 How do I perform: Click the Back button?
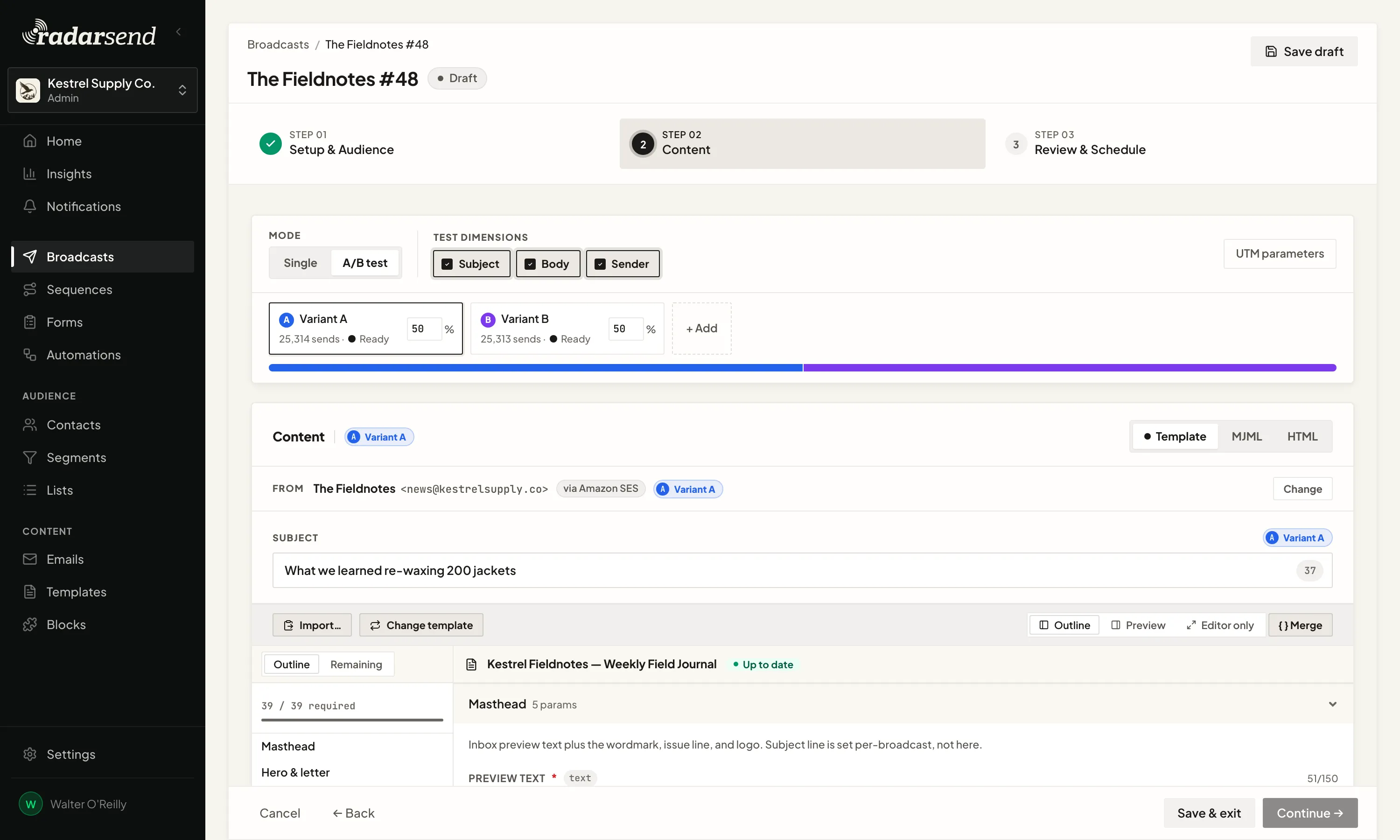point(353,813)
